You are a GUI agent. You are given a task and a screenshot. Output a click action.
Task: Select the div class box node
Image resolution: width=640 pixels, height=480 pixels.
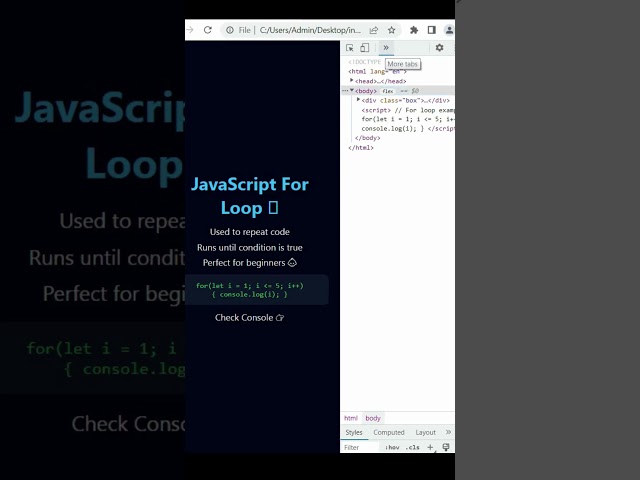405,100
